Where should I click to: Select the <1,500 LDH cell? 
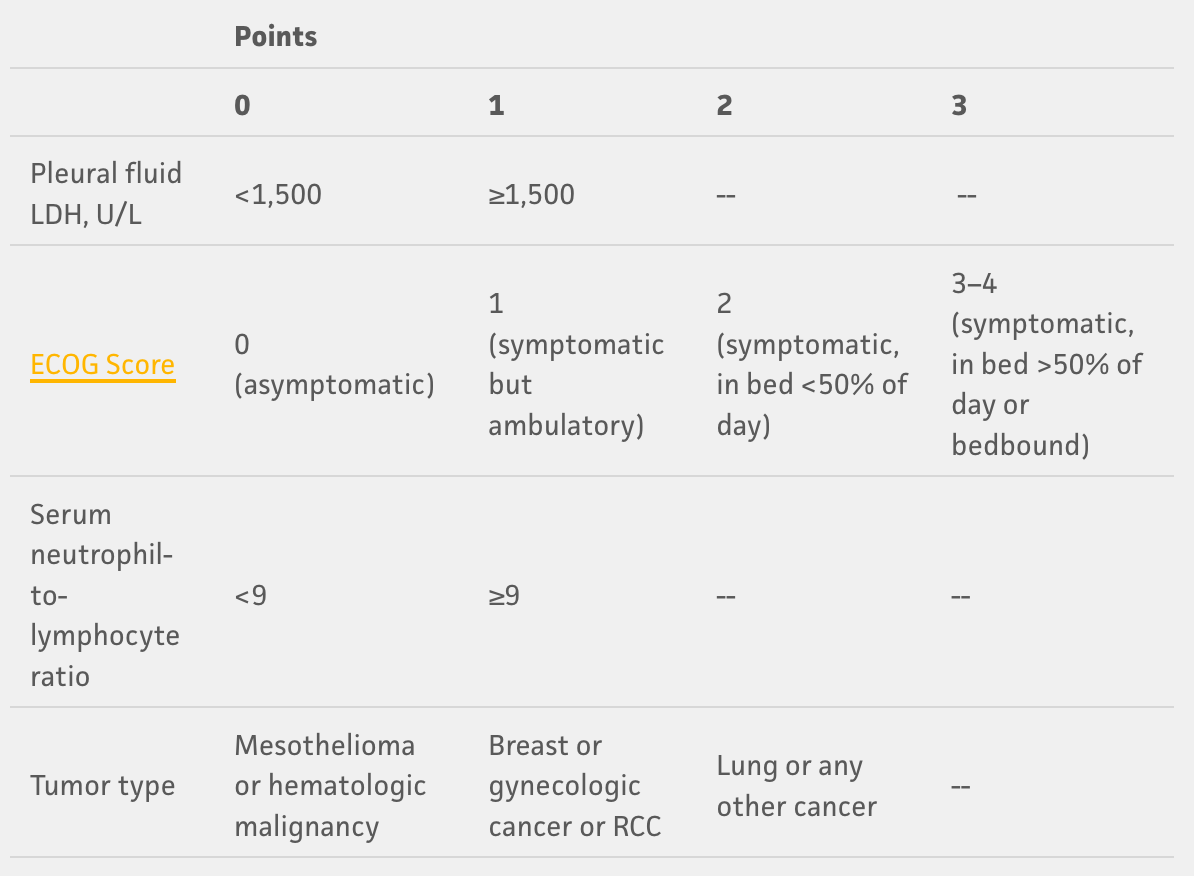click(x=278, y=194)
